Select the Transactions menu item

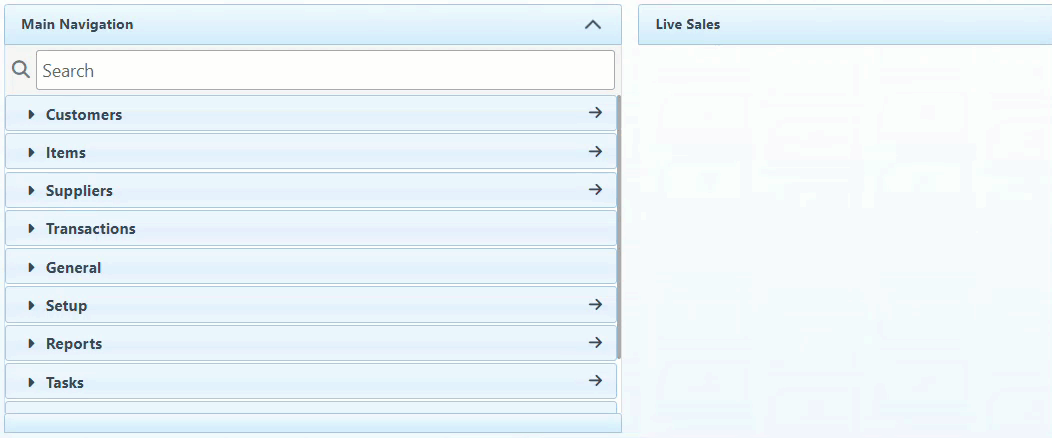[x=91, y=229]
